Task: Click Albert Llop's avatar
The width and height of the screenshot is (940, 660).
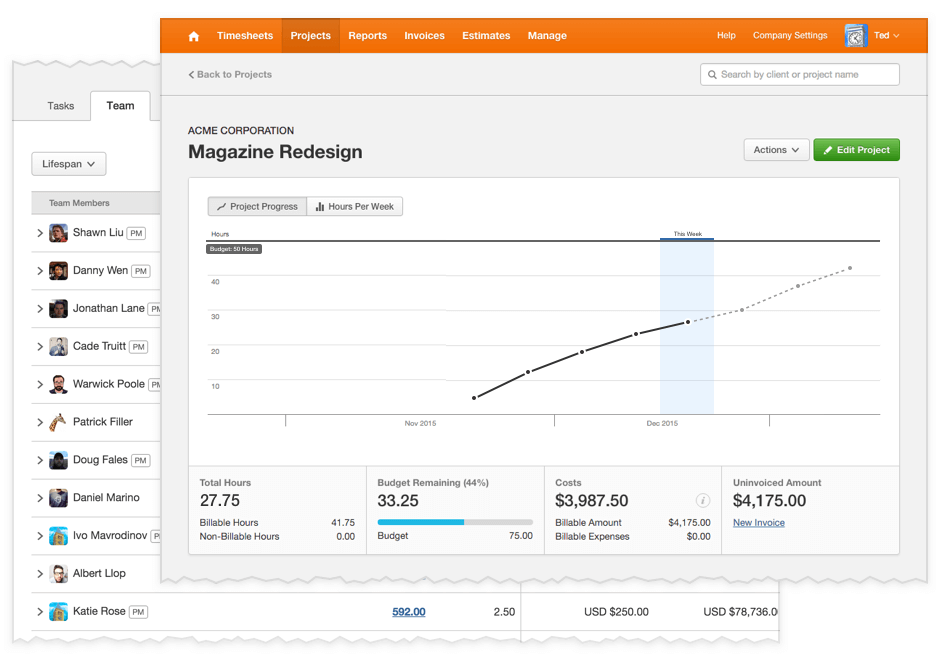Action: click(58, 574)
